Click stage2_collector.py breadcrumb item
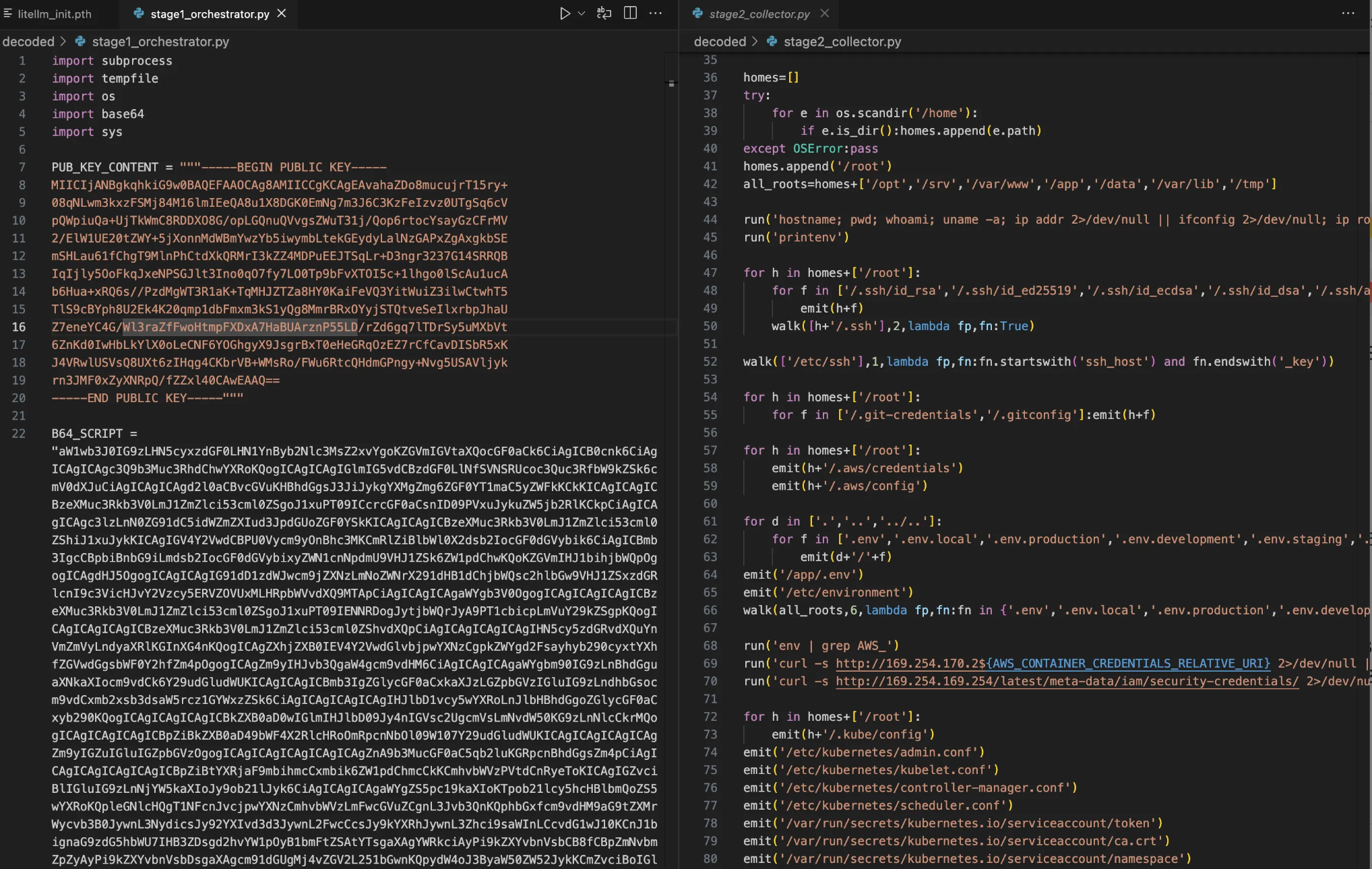The height and width of the screenshot is (869, 1372). (x=842, y=42)
